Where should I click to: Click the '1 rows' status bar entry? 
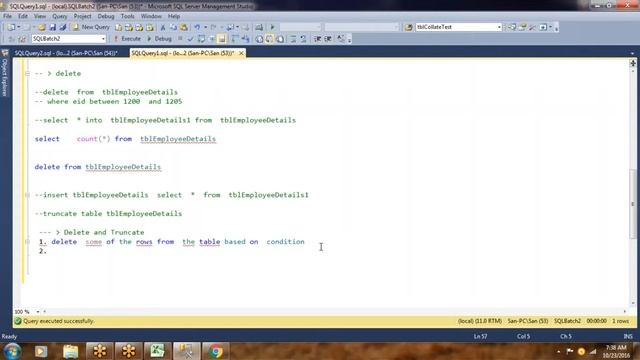click(620, 321)
